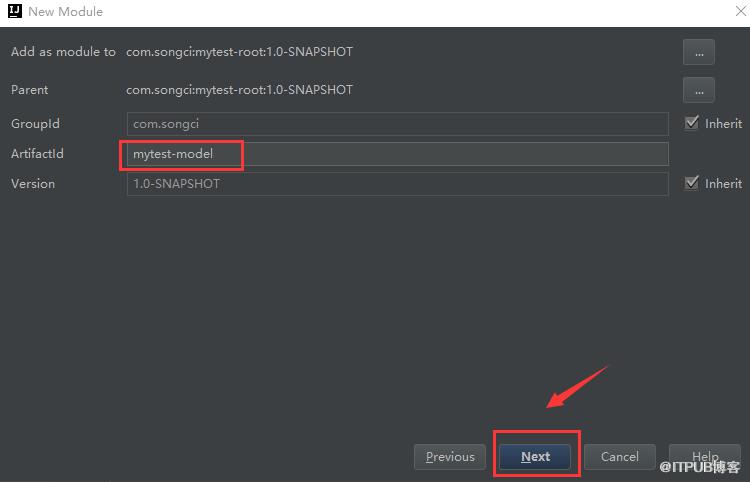Open browse button for Add as module to

click(x=699, y=52)
